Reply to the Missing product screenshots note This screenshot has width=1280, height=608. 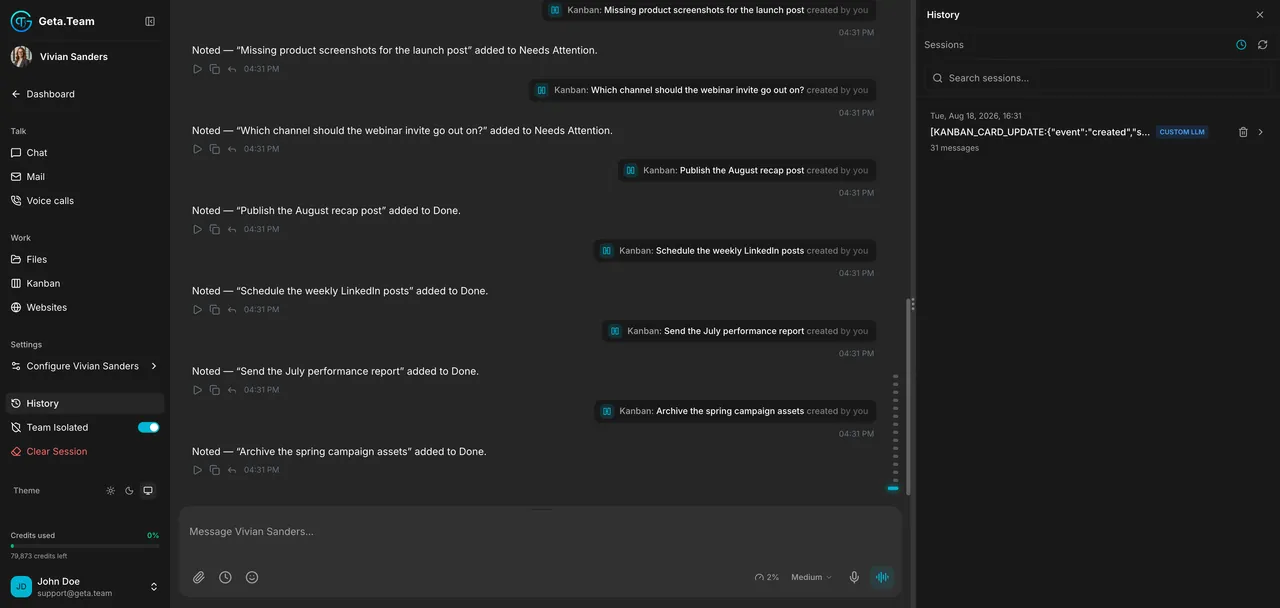tap(232, 69)
